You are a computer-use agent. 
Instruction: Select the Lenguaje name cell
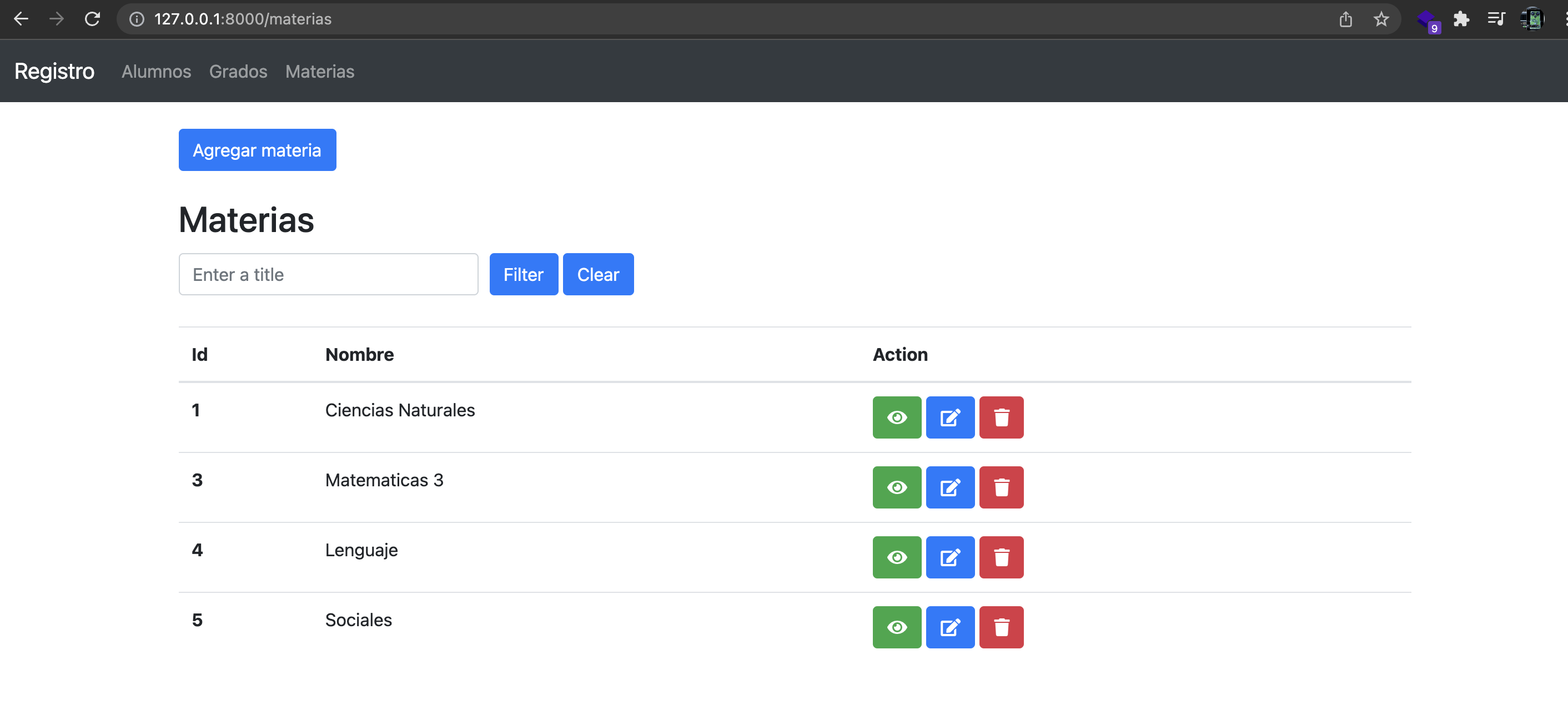361,550
